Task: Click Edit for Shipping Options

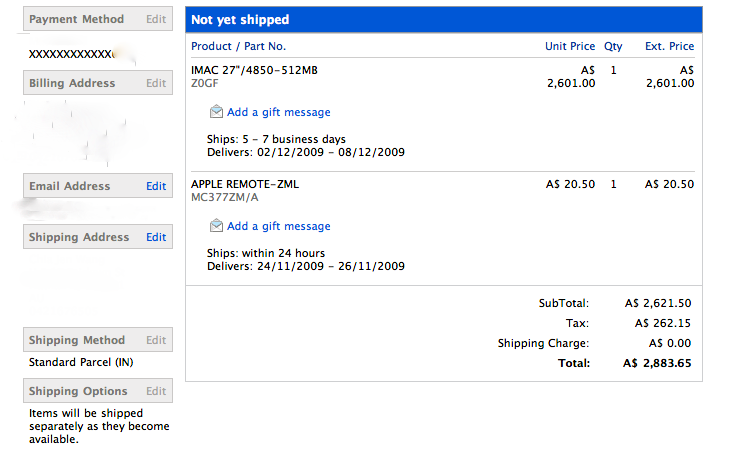Action: click(156, 391)
